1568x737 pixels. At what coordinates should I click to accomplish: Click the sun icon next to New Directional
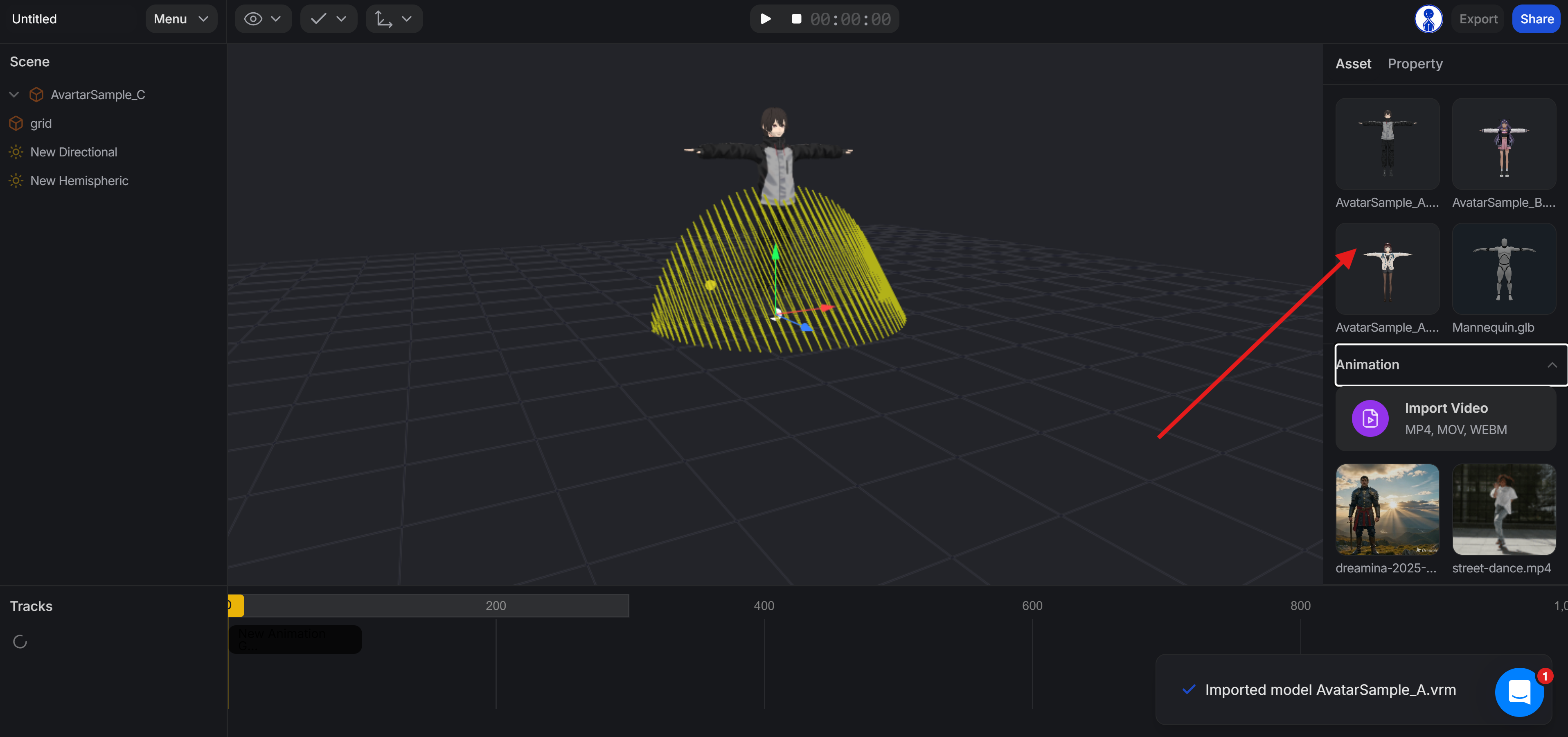click(x=15, y=151)
